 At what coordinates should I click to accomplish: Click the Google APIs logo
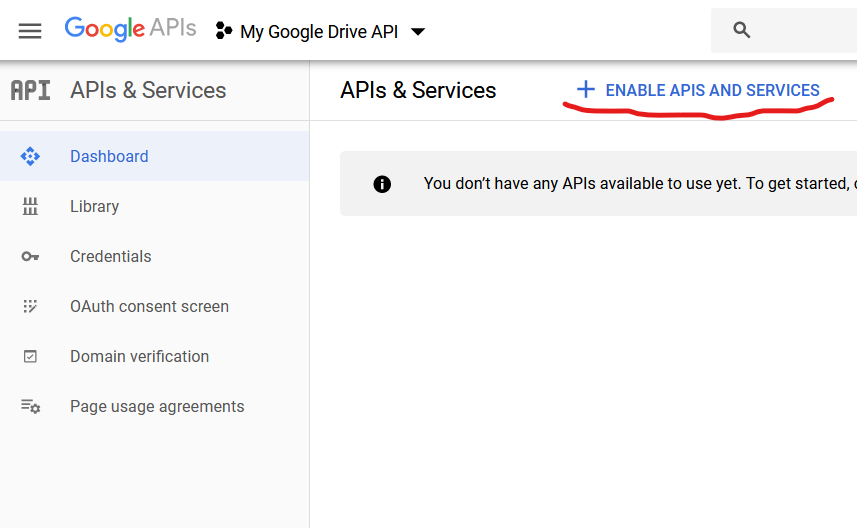click(x=130, y=30)
